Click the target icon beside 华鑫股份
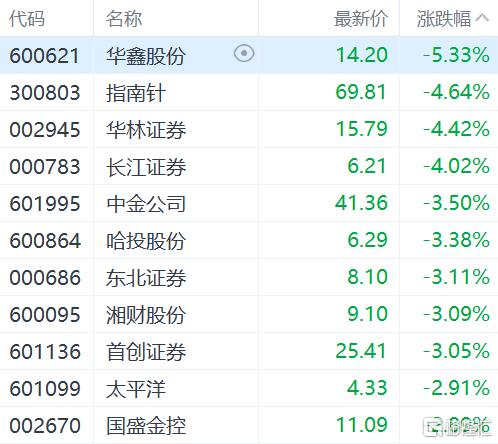This screenshot has width=498, height=444. (244, 53)
